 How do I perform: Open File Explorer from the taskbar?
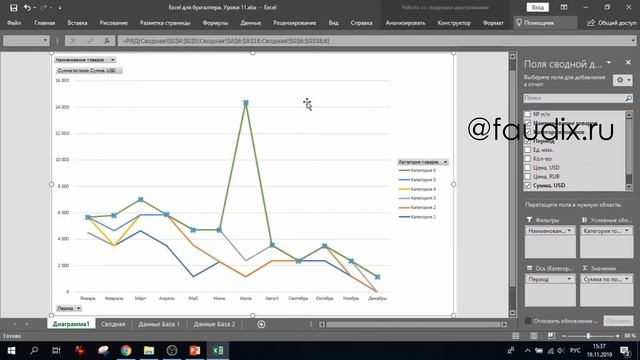149,351
